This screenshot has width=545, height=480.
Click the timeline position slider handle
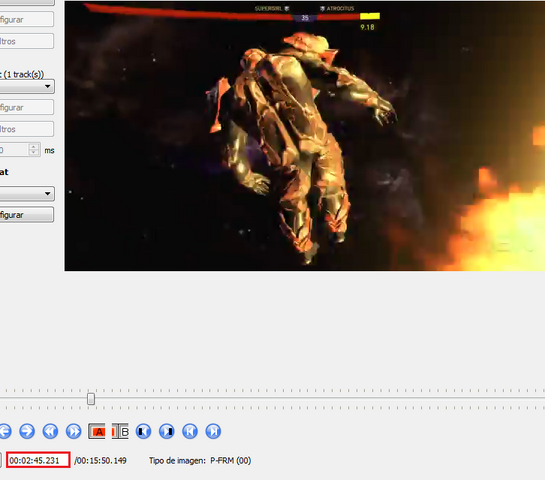pyautogui.click(x=91, y=399)
